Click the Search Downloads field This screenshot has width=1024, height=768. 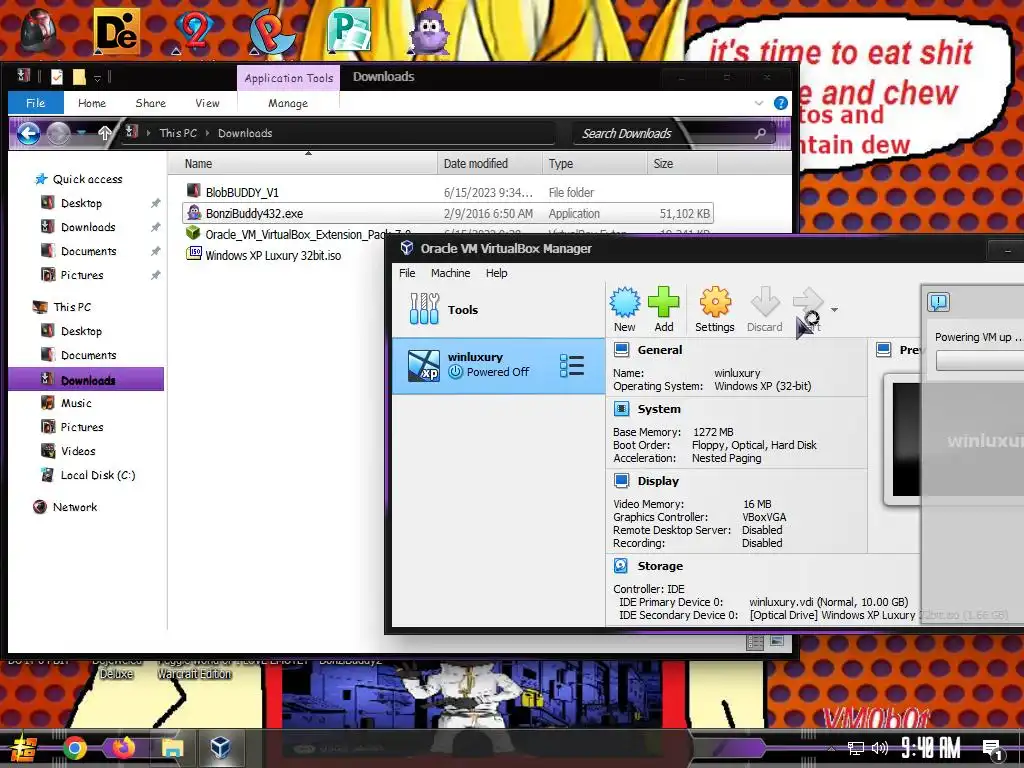tap(673, 134)
